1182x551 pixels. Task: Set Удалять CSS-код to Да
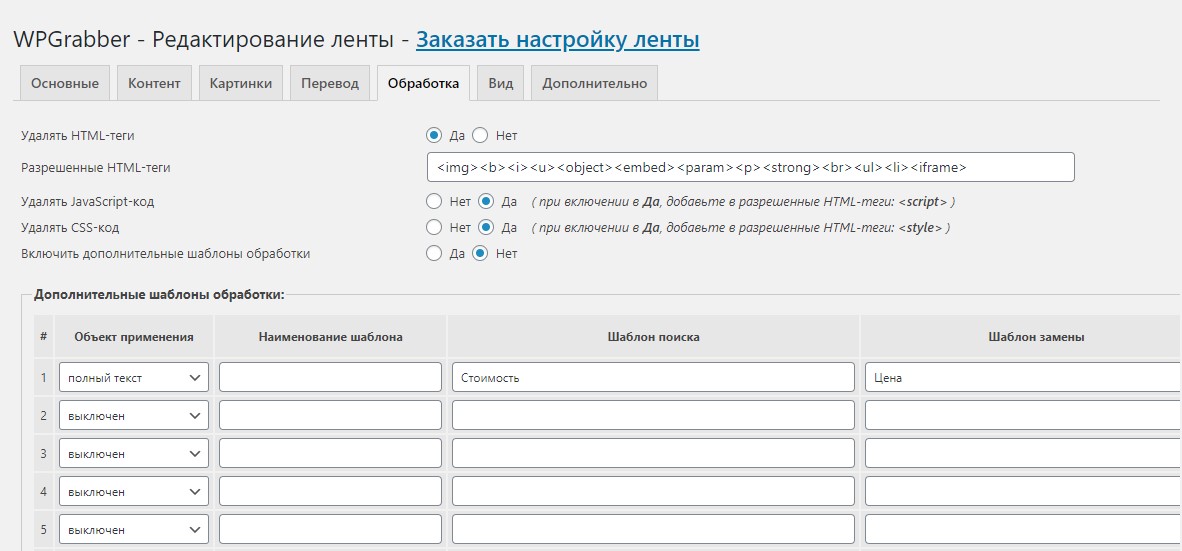pos(485,227)
